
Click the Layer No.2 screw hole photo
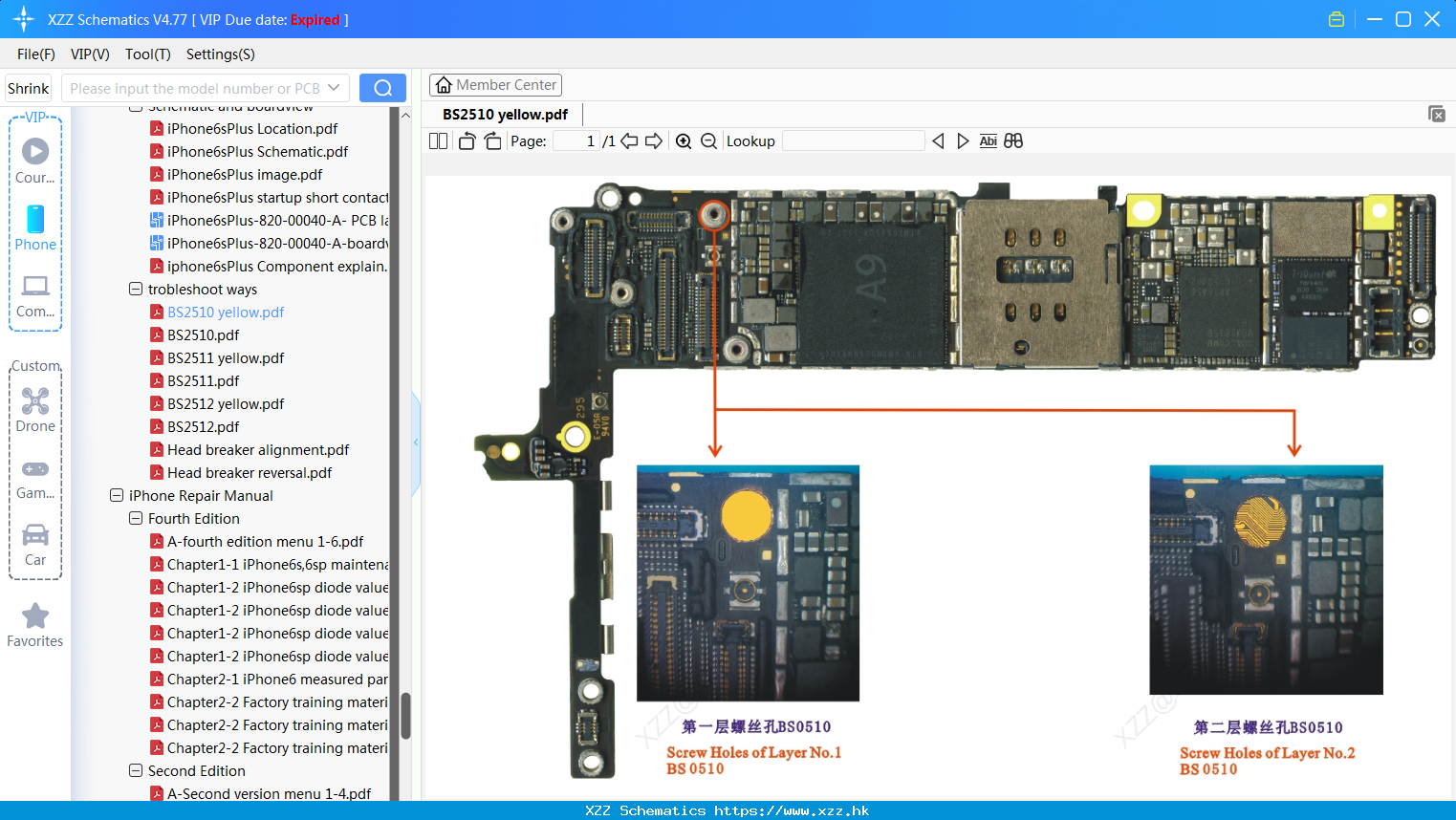pyautogui.click(x=1266, y=580)
